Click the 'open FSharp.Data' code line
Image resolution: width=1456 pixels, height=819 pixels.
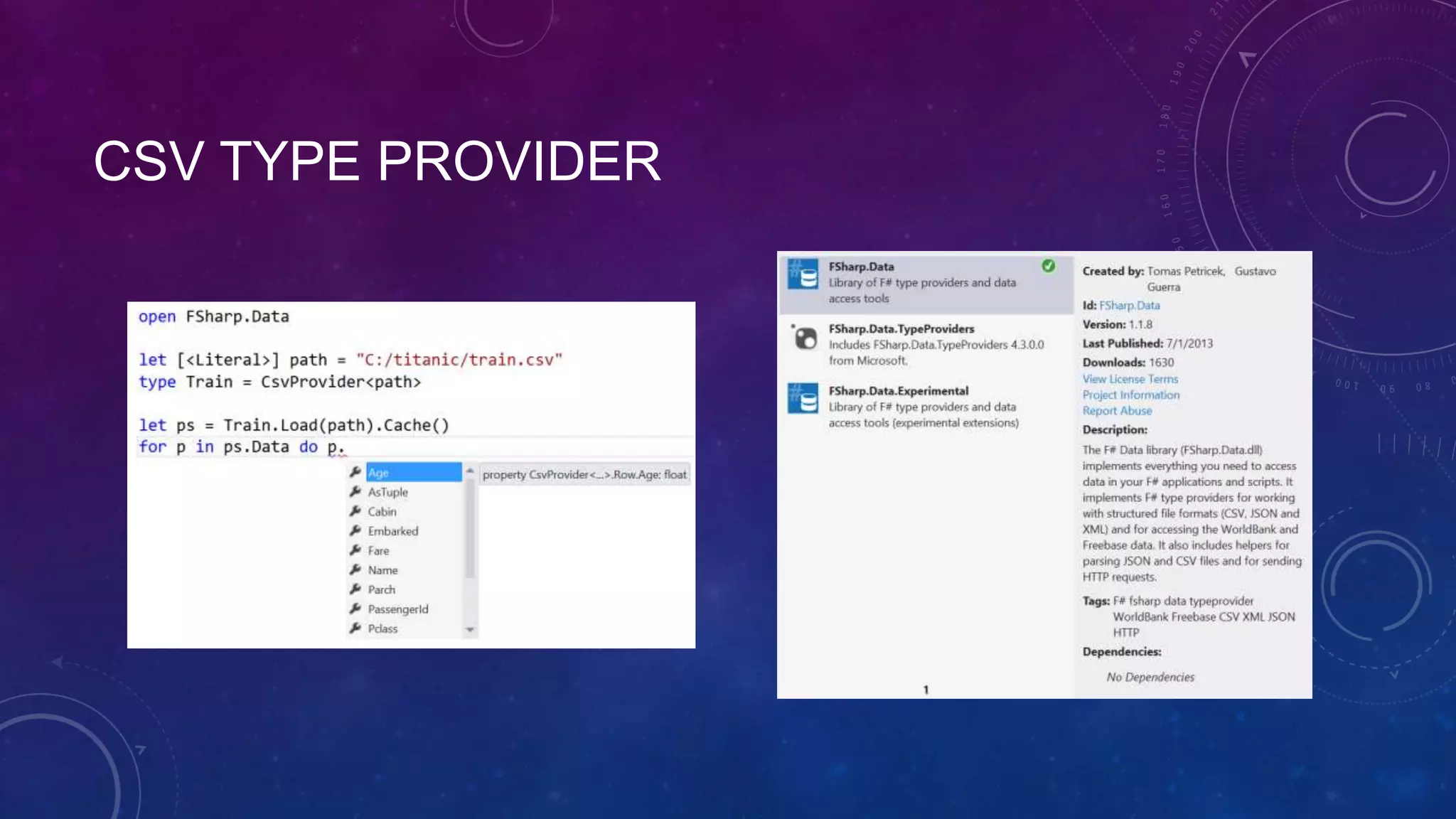point(213,316)
